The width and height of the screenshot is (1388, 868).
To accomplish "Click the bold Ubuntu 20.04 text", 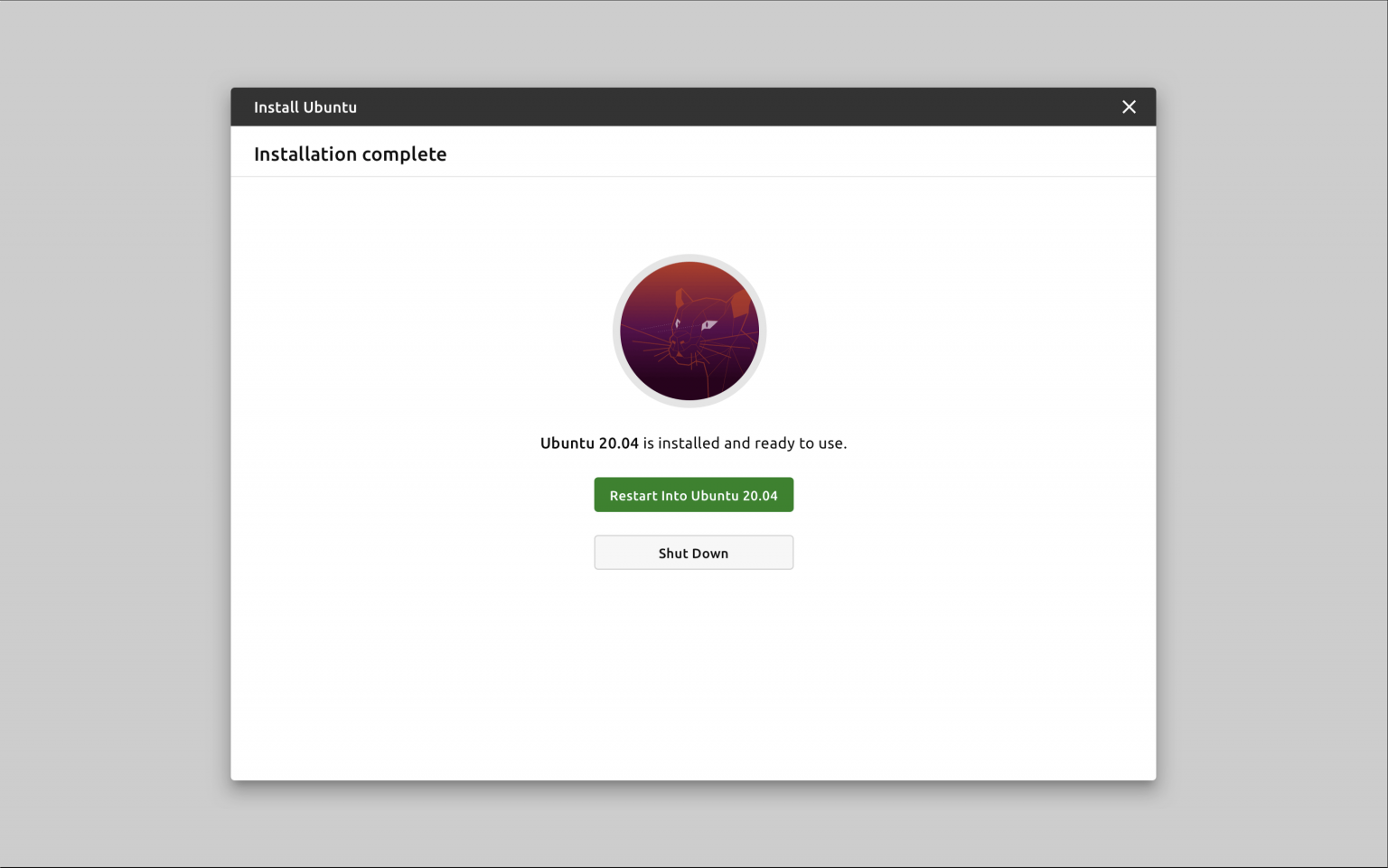I will click(x=589, y=443).
